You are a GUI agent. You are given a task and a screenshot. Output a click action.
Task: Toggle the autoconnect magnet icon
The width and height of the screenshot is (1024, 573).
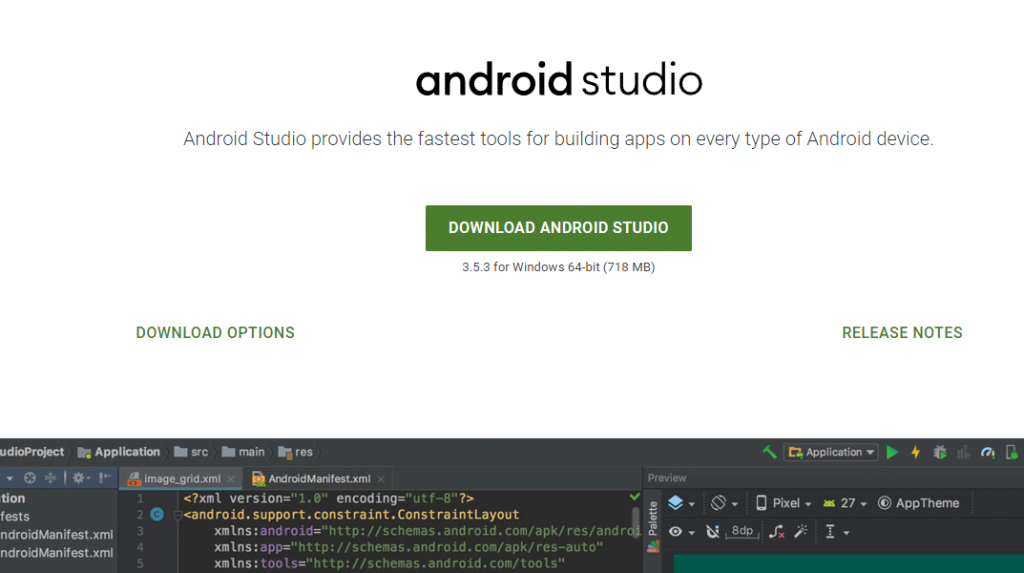tap(712, 532)
